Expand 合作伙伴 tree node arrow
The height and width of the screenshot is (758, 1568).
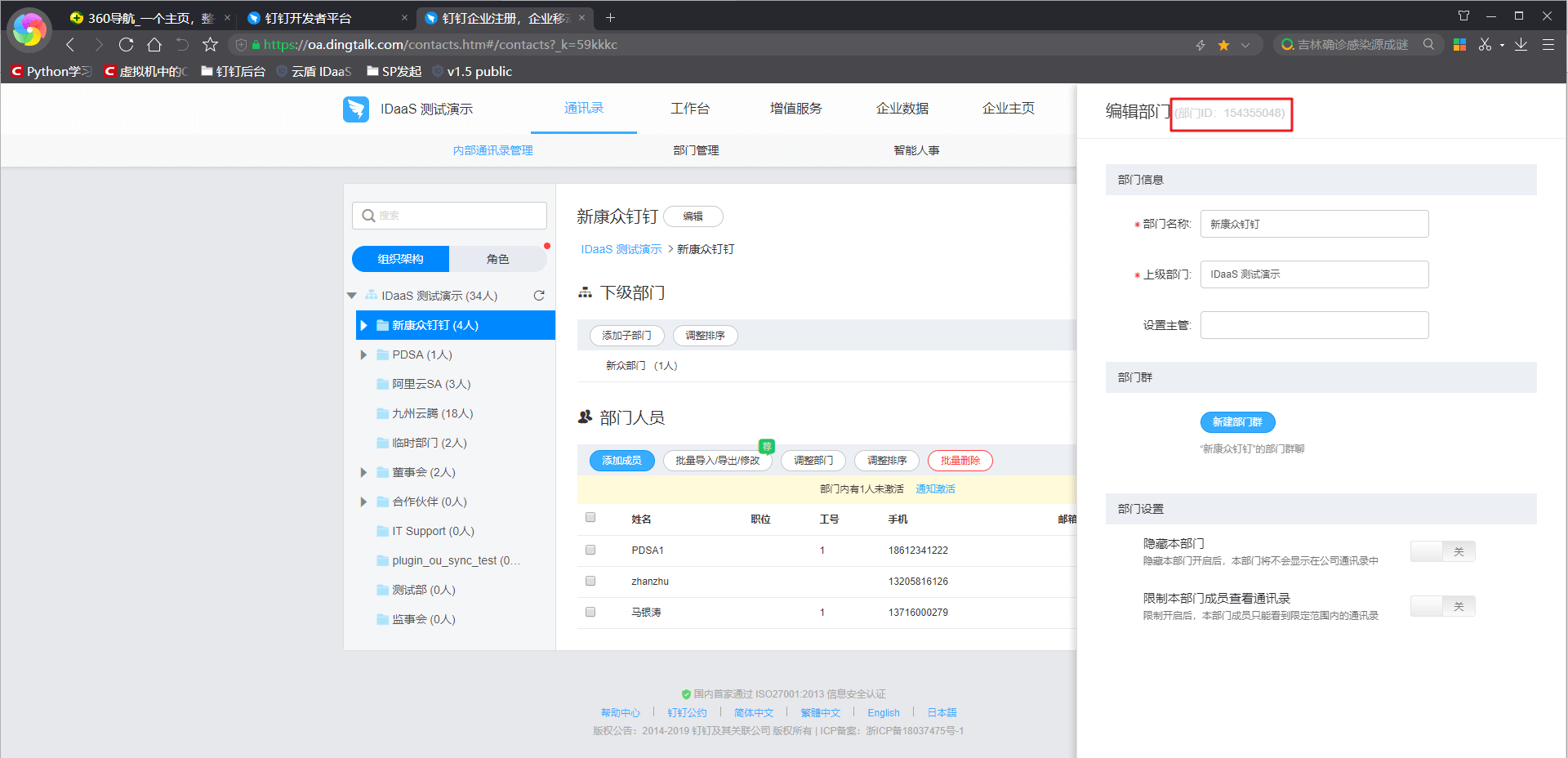click(364, 502)
